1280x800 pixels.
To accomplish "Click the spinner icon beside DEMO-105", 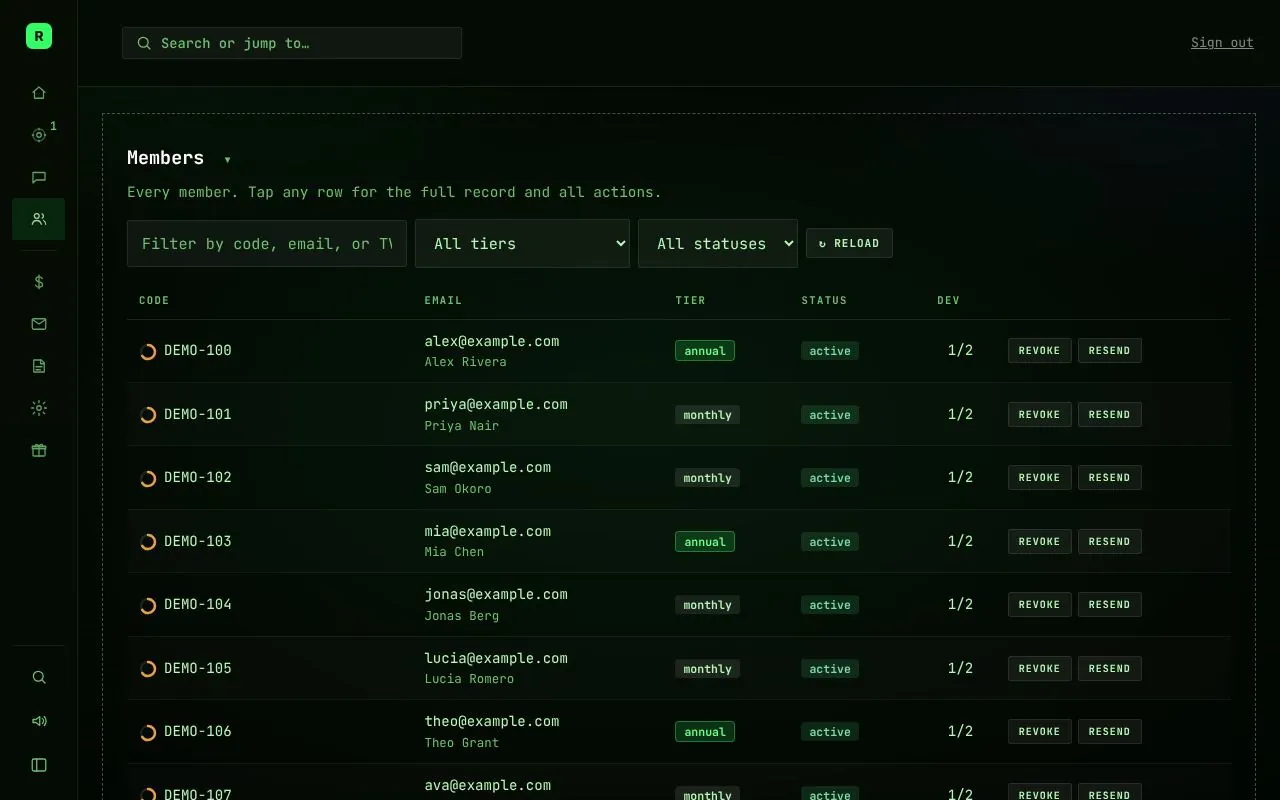I will 148,669.
